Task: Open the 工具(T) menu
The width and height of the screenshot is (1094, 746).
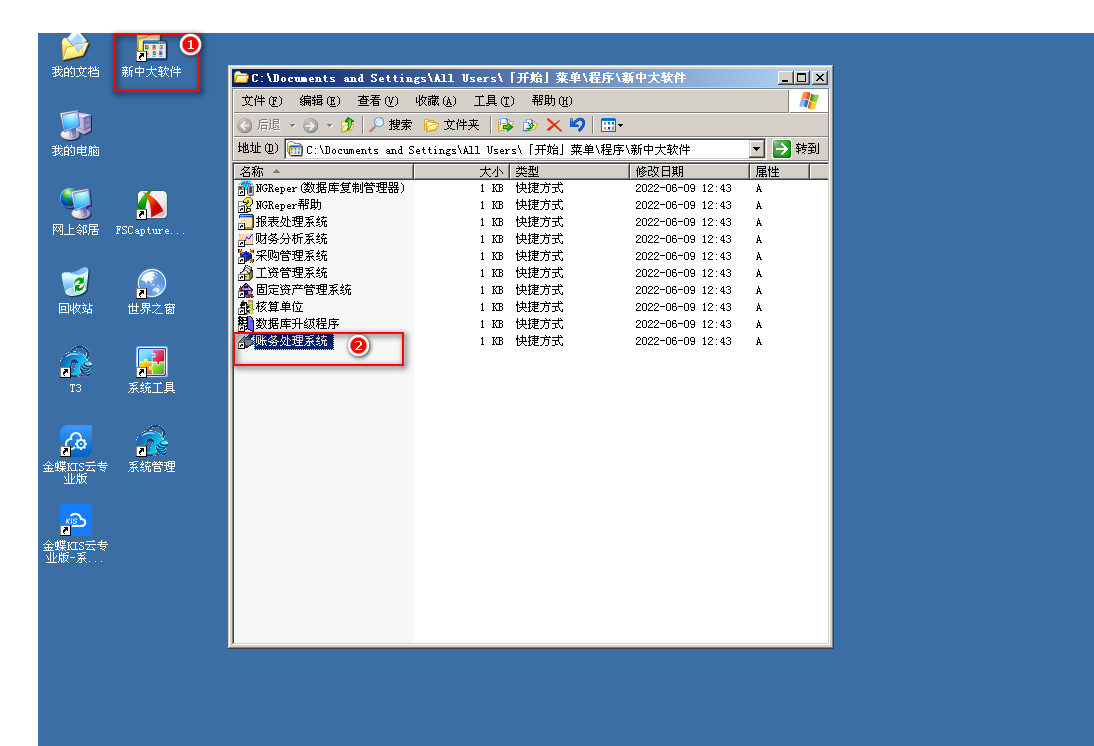Action: click(493, 101)
